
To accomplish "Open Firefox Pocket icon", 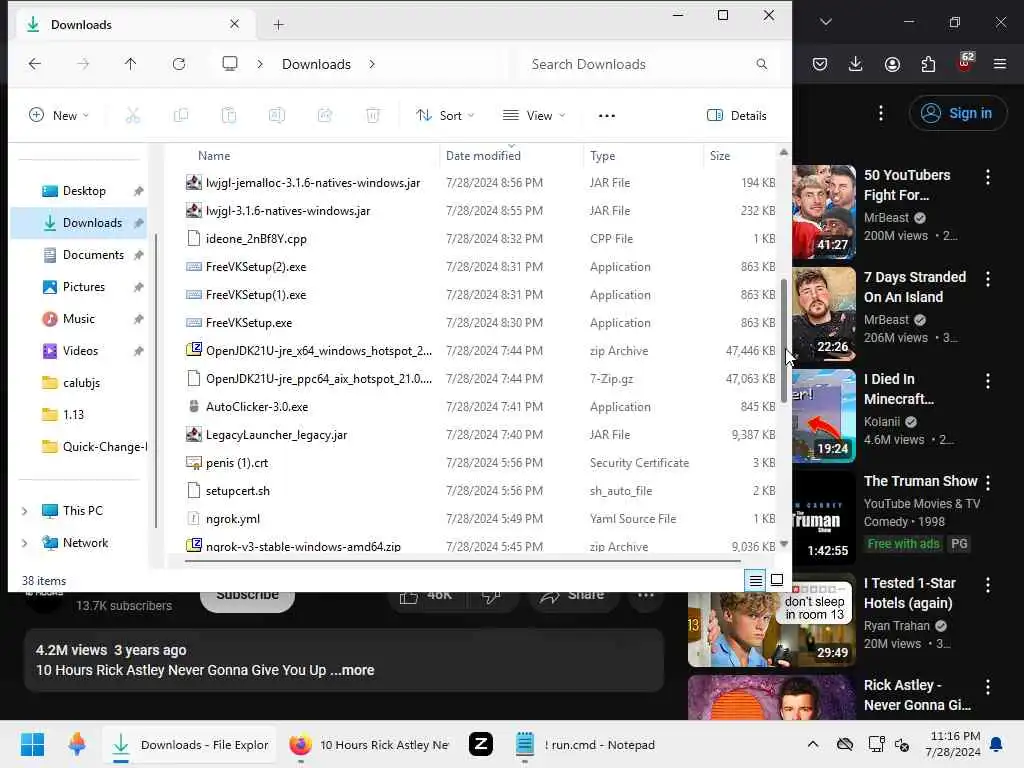I will pos(820,64).
